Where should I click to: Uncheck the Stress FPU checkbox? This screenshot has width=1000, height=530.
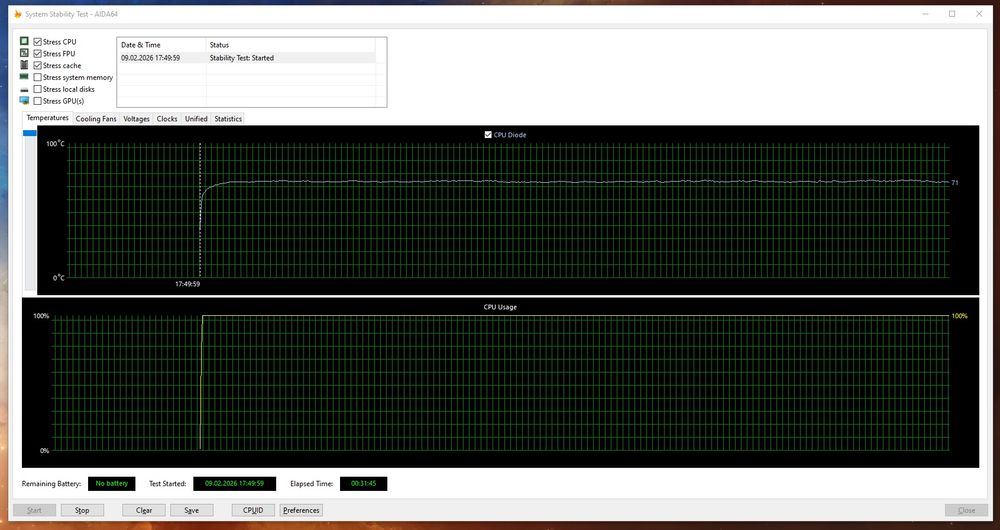(x=38, y=54)
